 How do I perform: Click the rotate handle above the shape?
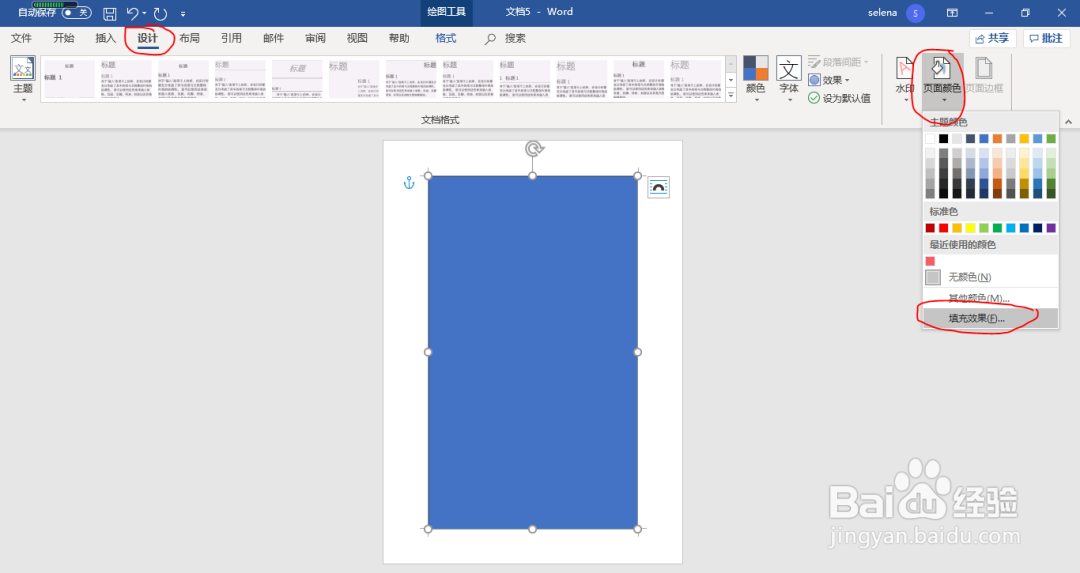(534, 148)
